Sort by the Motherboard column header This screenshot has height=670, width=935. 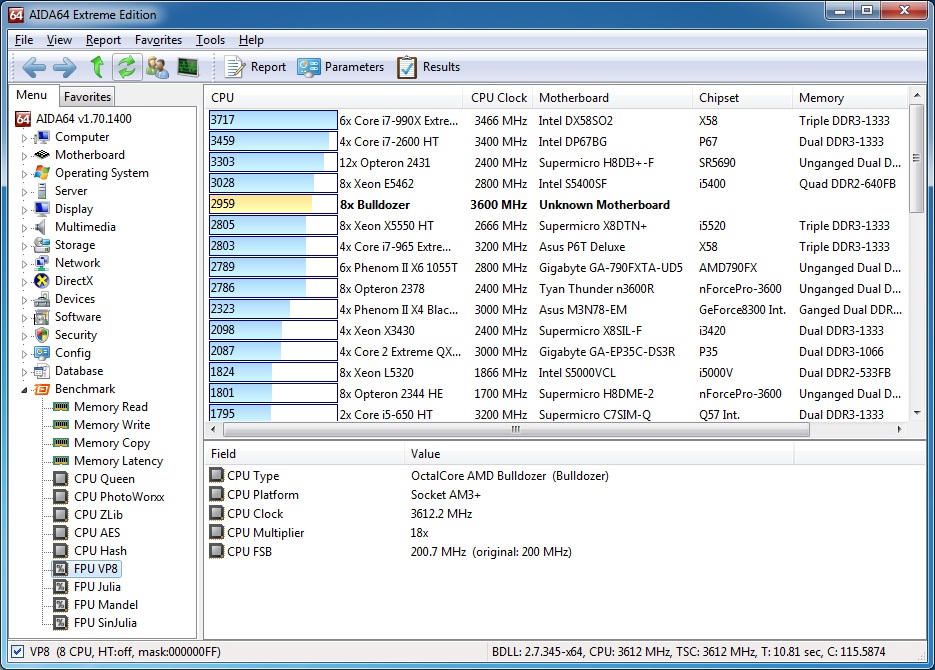[612, 98]
